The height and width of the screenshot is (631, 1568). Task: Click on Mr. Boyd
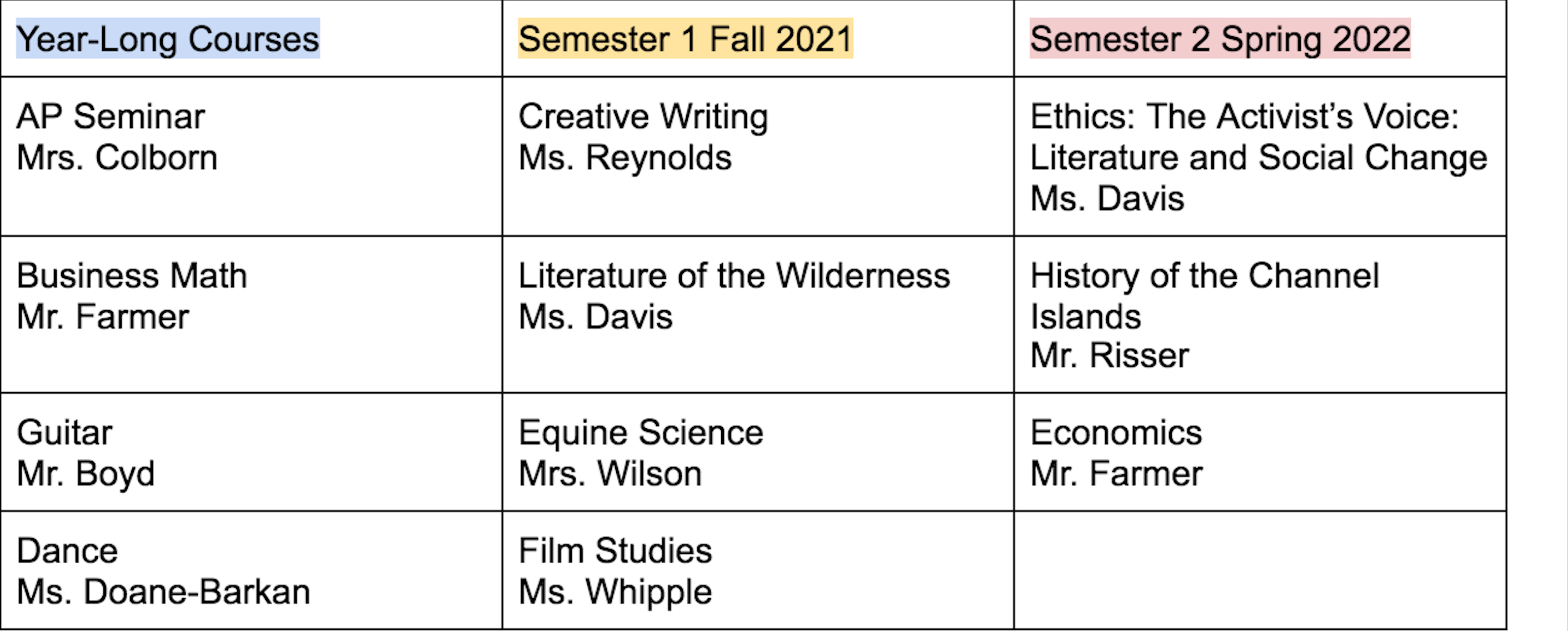(85, 473)
